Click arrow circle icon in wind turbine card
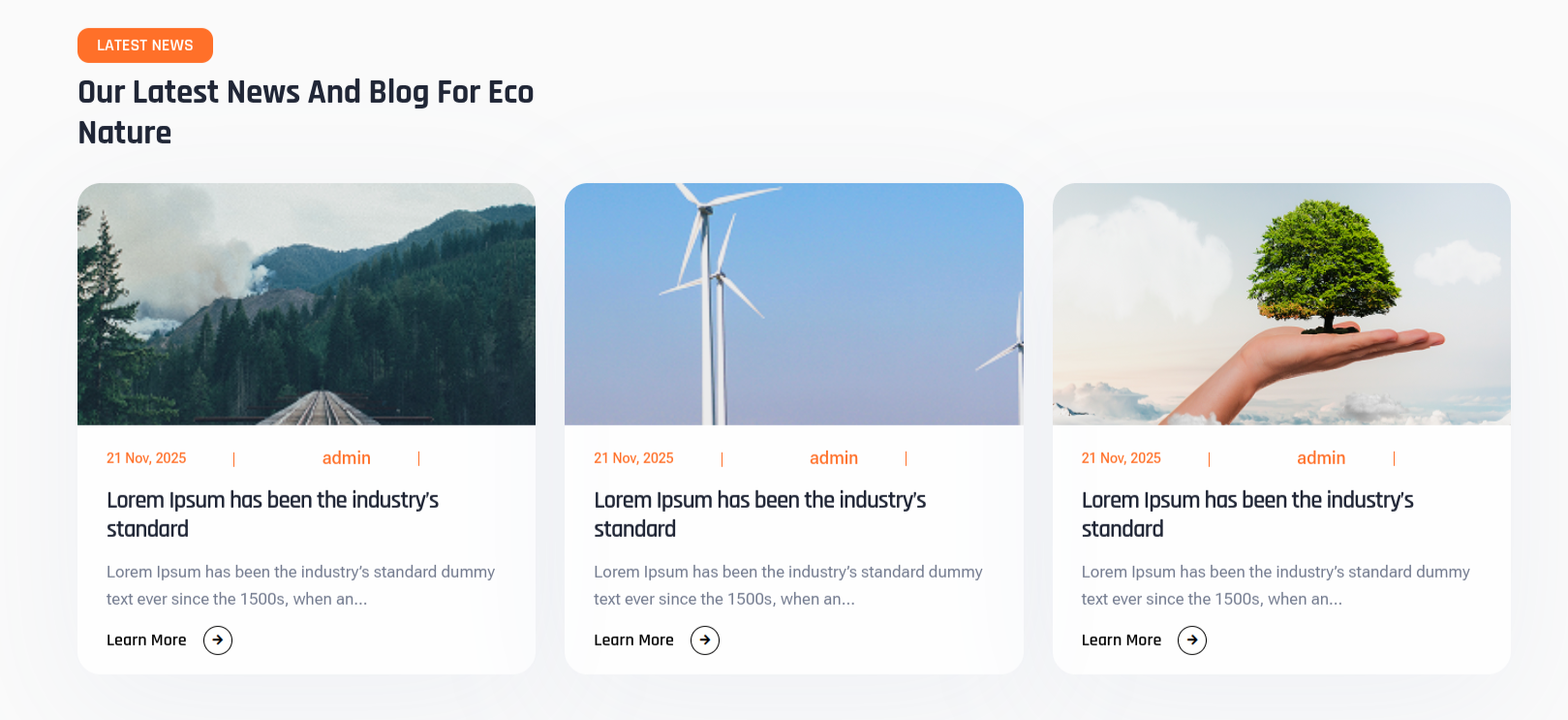1568x720 pixels. 705,641
